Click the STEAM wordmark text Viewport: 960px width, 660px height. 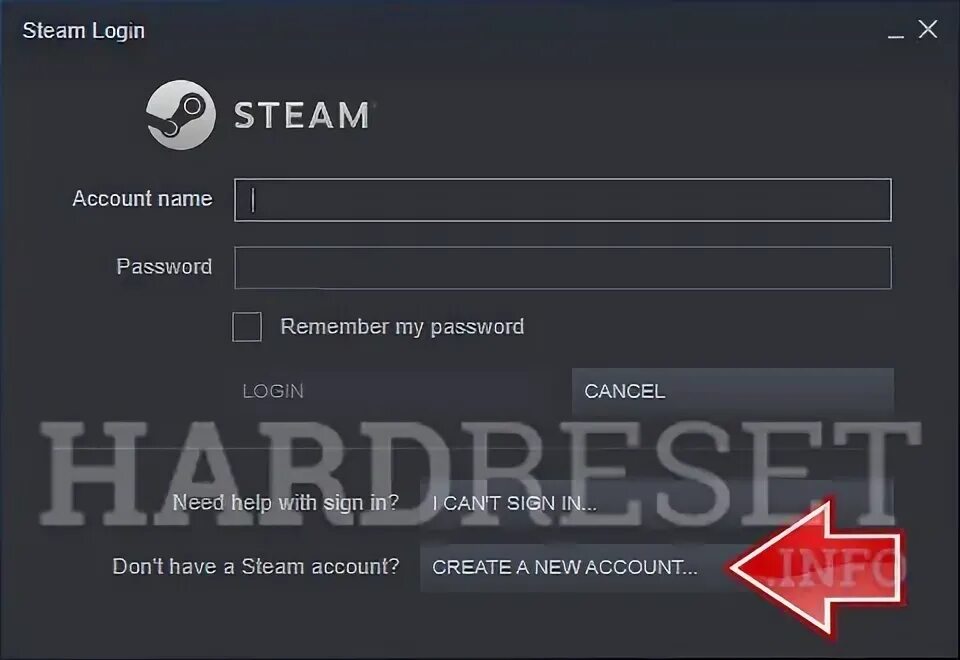tap(302, 116)
